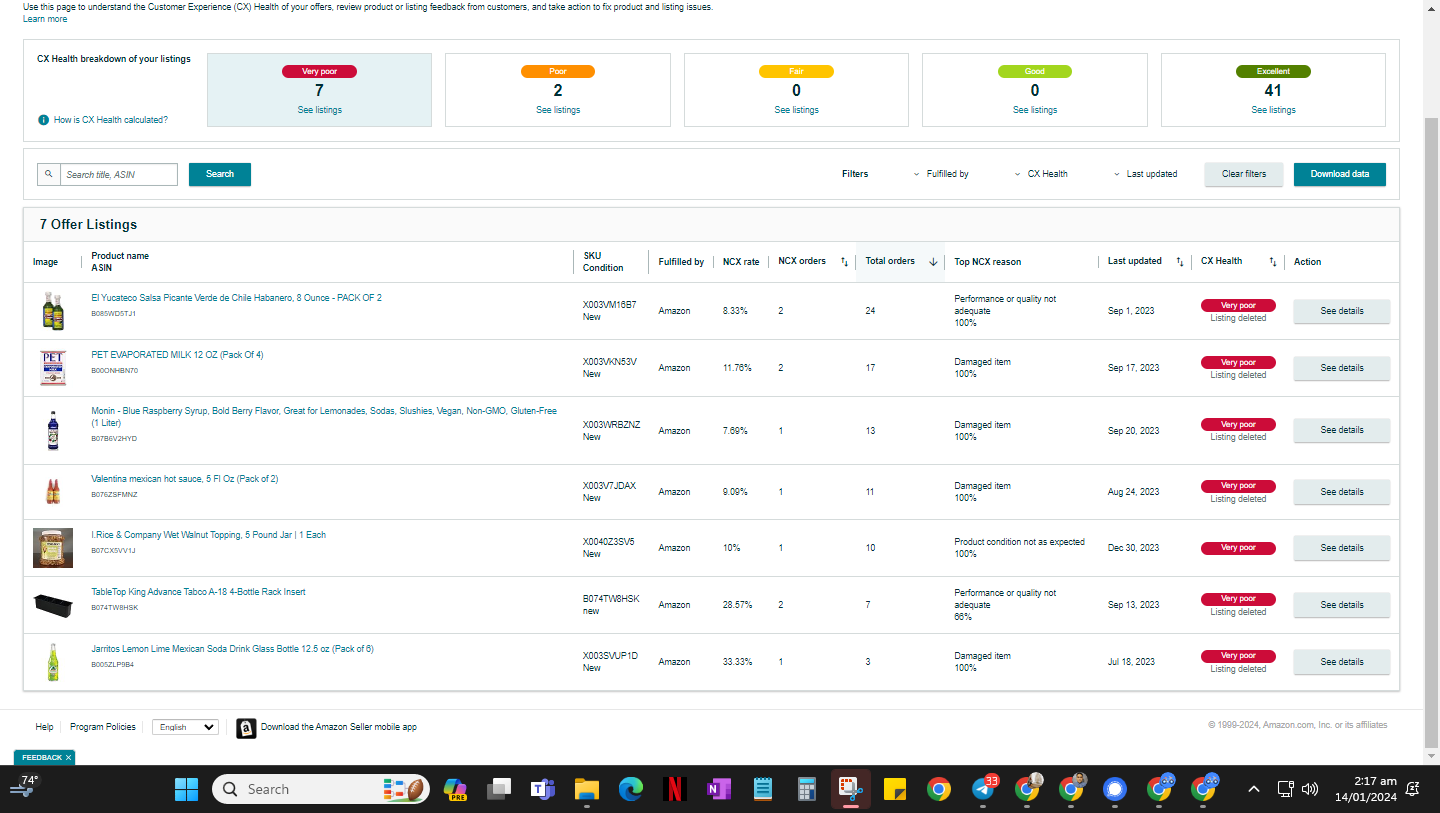This screenshot has width=1440, height=813.
Task: Open the English language selector
Action: click(185, 727)
